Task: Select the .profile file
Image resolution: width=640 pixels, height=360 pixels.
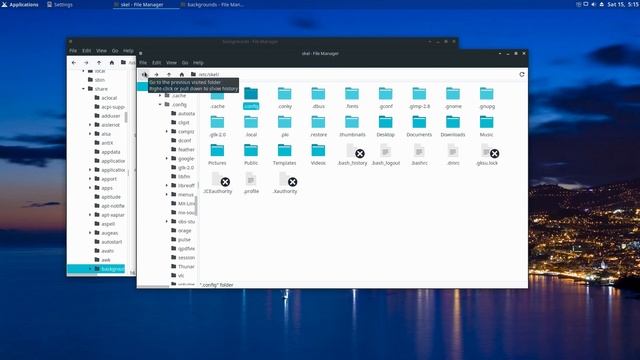Action: [x=251, y=183]
